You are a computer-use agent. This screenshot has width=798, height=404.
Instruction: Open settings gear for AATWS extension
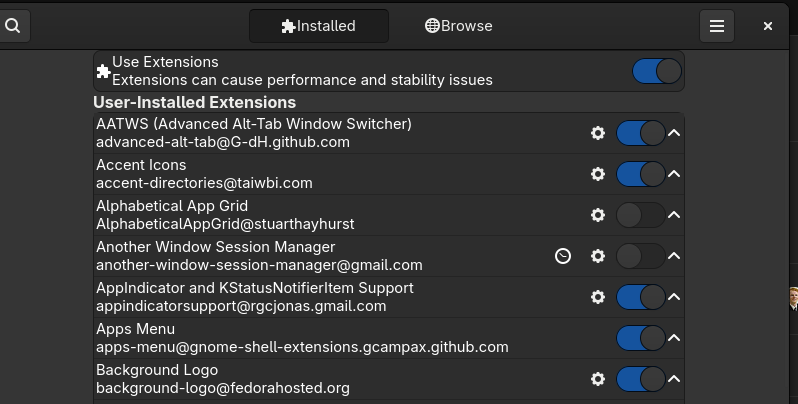pyautogui.click(x=598, y=133)
